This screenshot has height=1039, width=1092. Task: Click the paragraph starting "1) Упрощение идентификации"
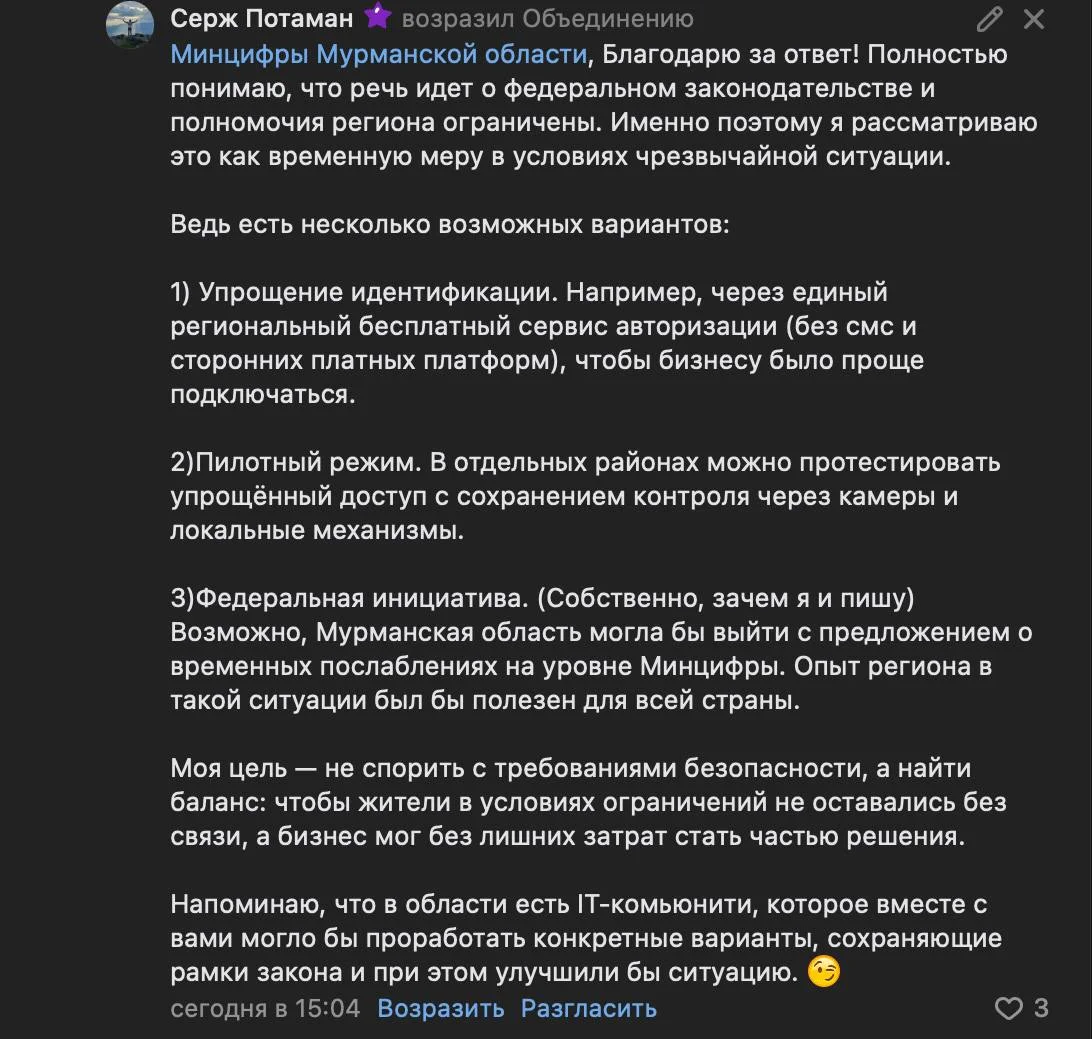[546, 343]
